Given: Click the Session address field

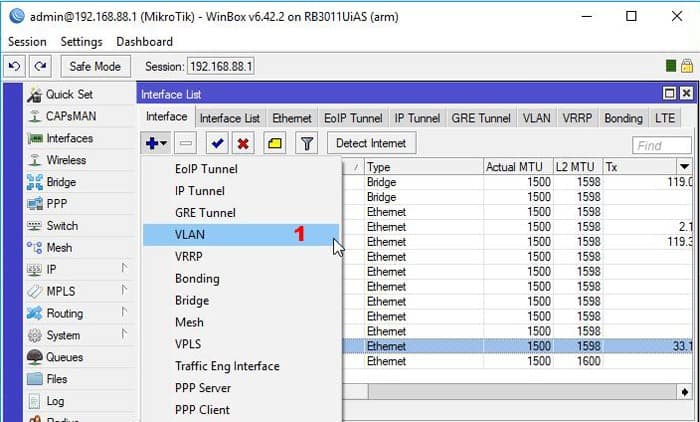Looking at the screenshot, I should (221, 67).
